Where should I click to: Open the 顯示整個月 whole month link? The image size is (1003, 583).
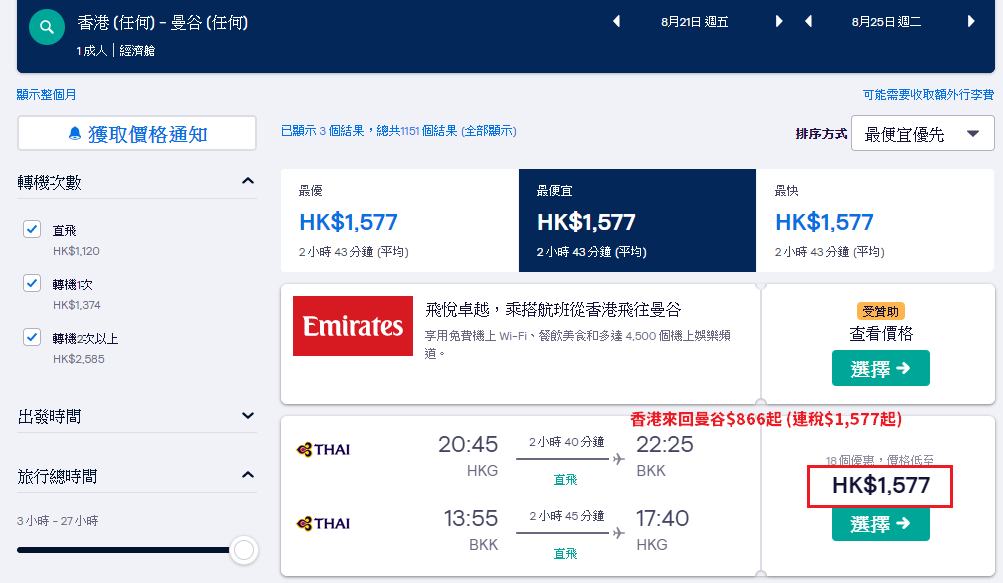click(x=46, y=95)
